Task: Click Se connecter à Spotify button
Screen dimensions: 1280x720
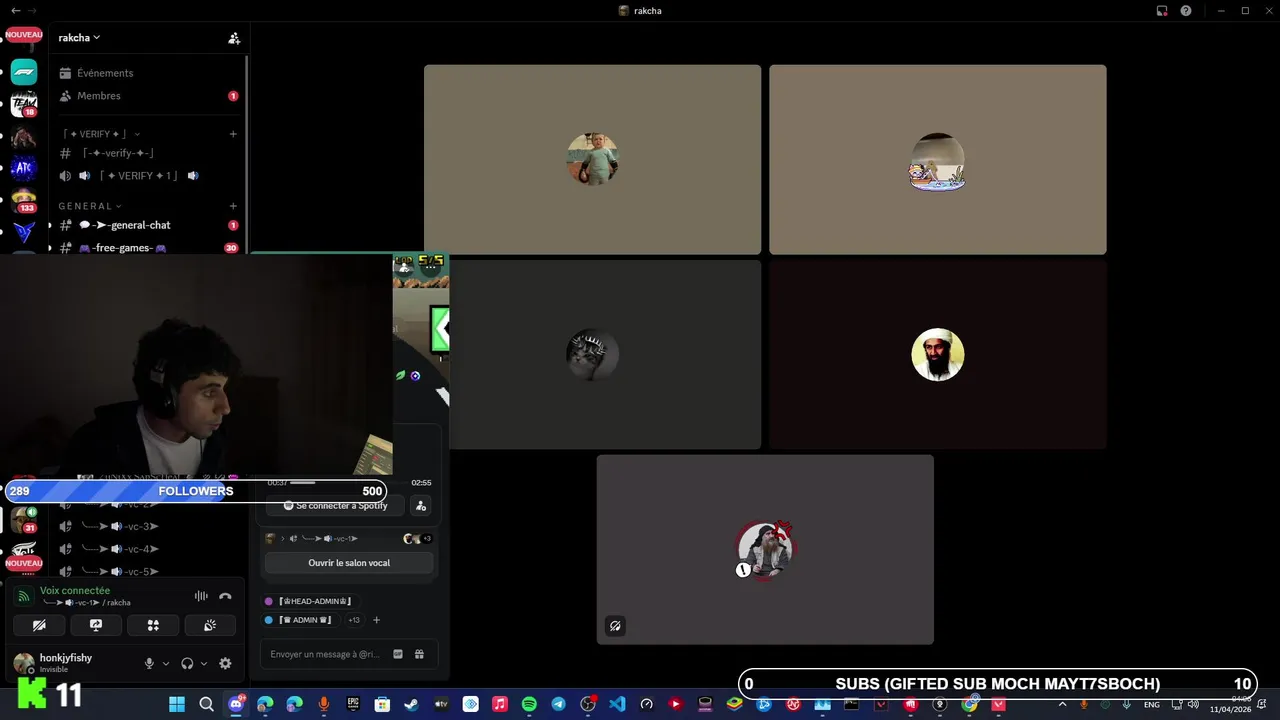Action: (334, 506)
